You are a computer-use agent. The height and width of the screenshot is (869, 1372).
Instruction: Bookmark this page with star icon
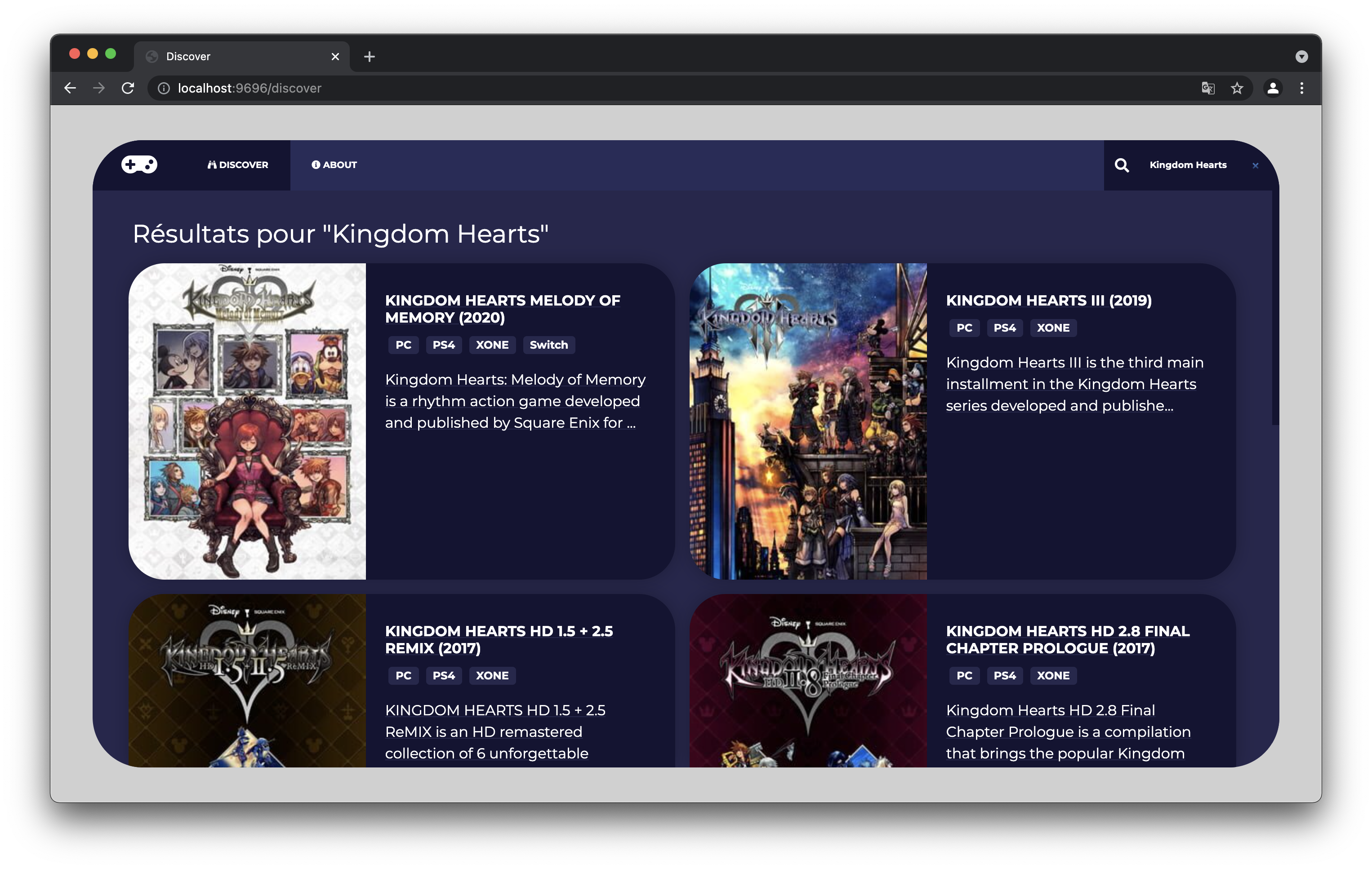pyautogui.click(x=1236, y=88)
